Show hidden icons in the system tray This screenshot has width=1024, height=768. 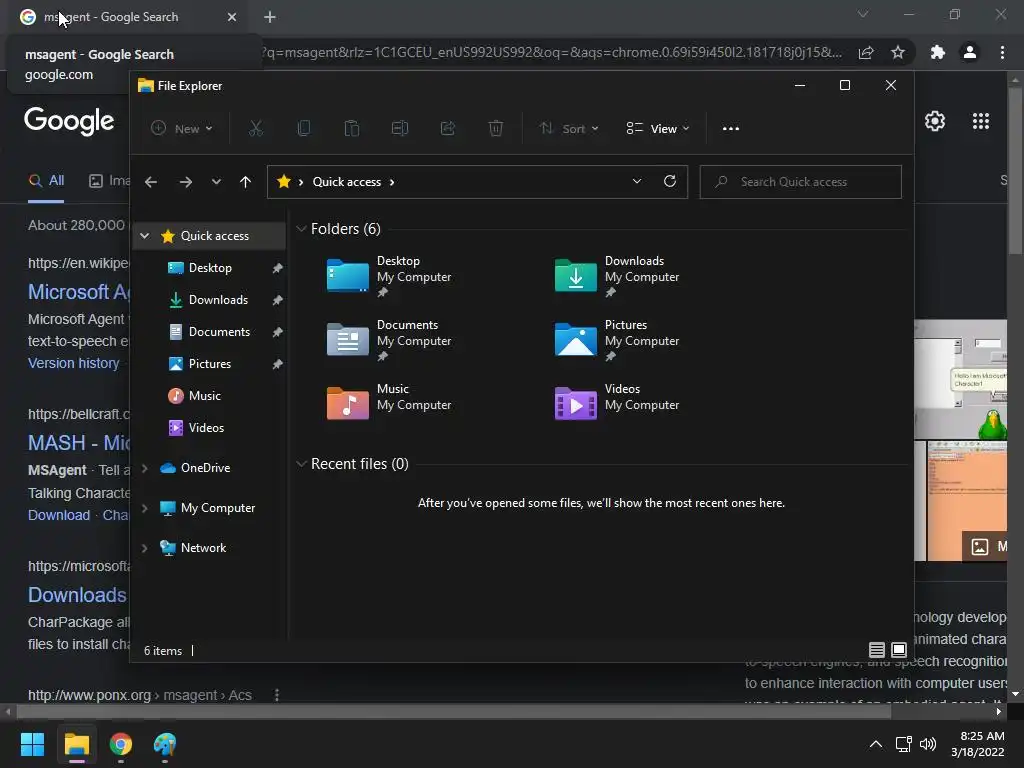[876, 744]
